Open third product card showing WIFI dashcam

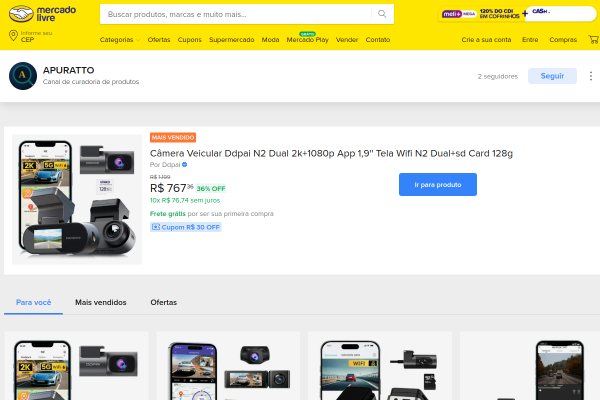point(380,366)
